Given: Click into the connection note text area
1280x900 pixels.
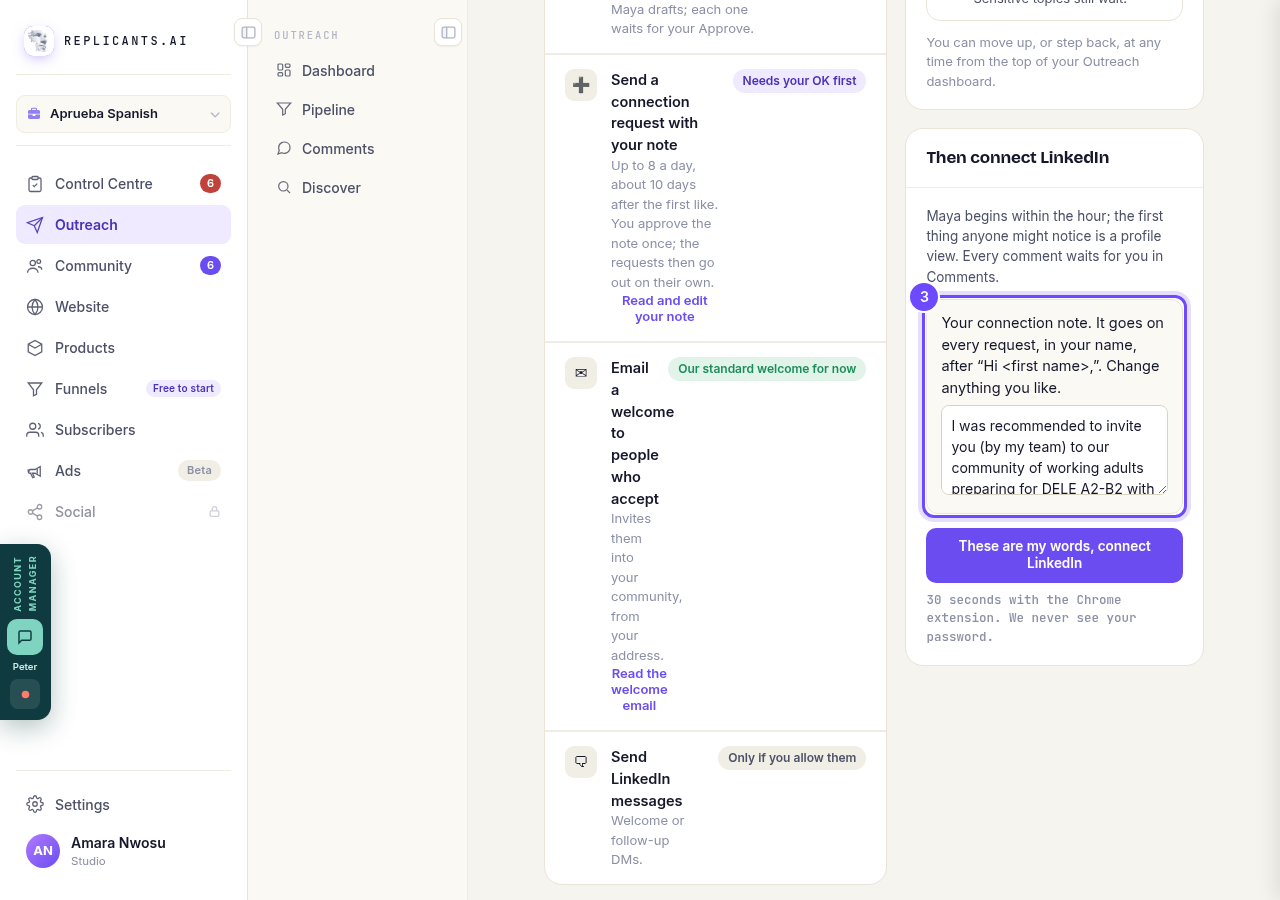Looking at the screenshot, I should [1054, 450].
